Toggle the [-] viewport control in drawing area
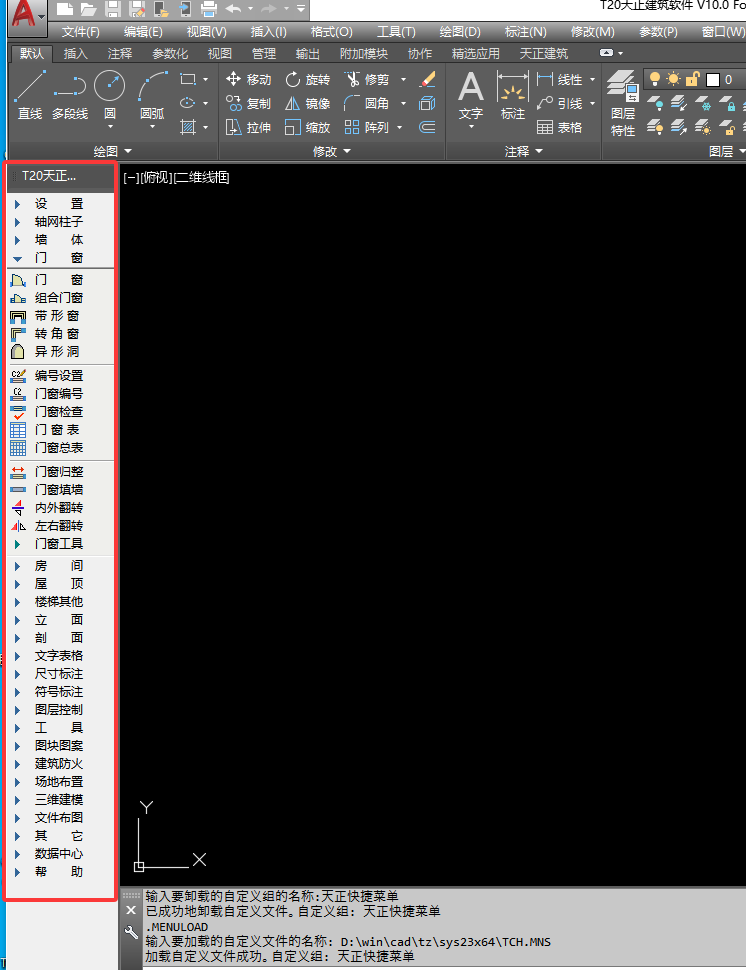This screenshot has width=746, height=970. coord(130,178)
